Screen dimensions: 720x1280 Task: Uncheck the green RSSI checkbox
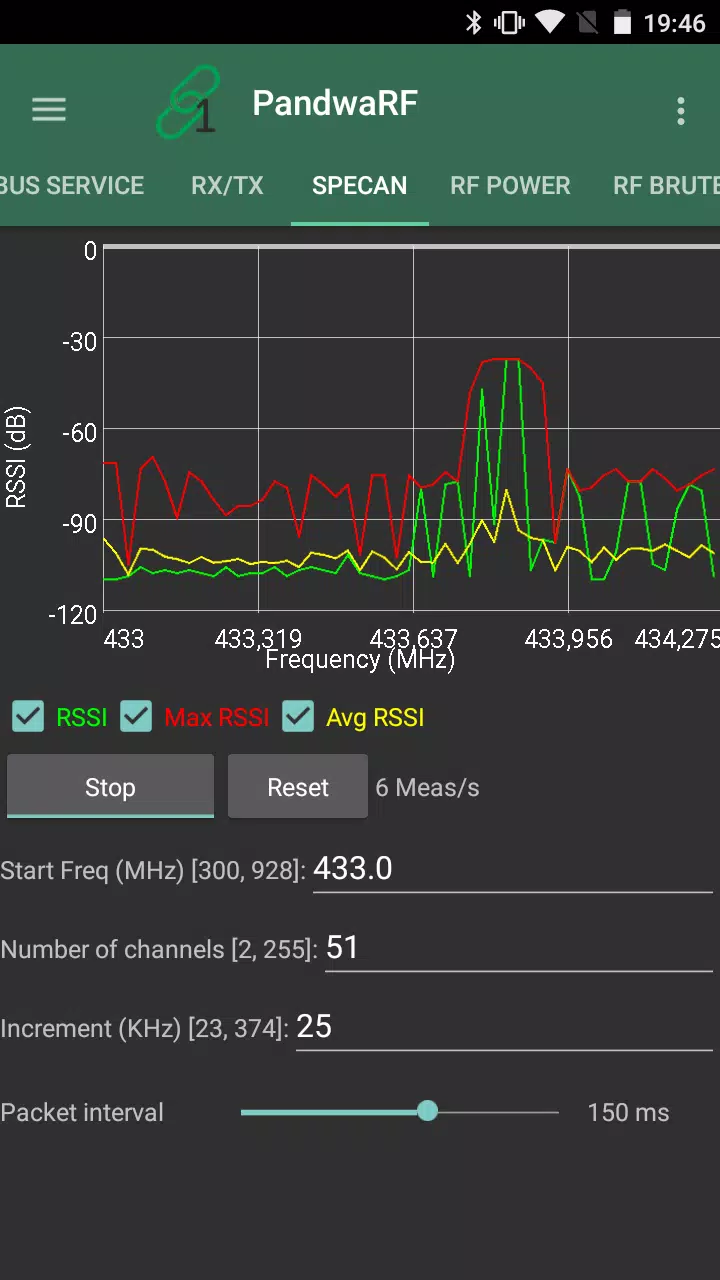tap(28, 716)
